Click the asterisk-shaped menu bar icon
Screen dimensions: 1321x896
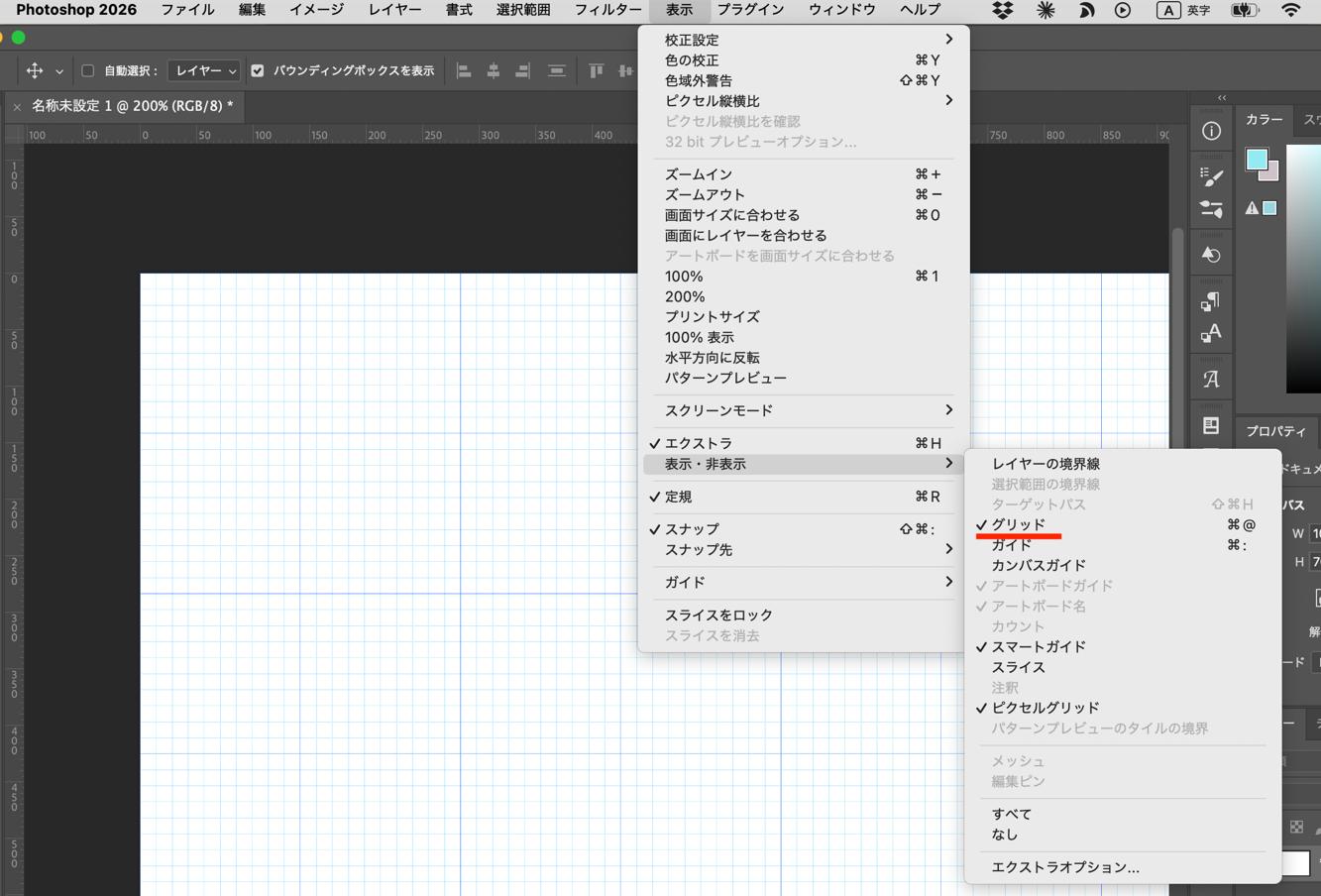1046,10
